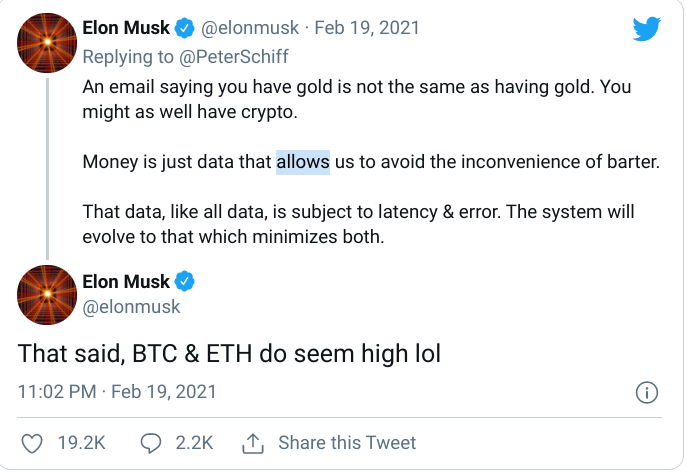
Task: Open the tweet info circle icon
Action: point(646,392)
